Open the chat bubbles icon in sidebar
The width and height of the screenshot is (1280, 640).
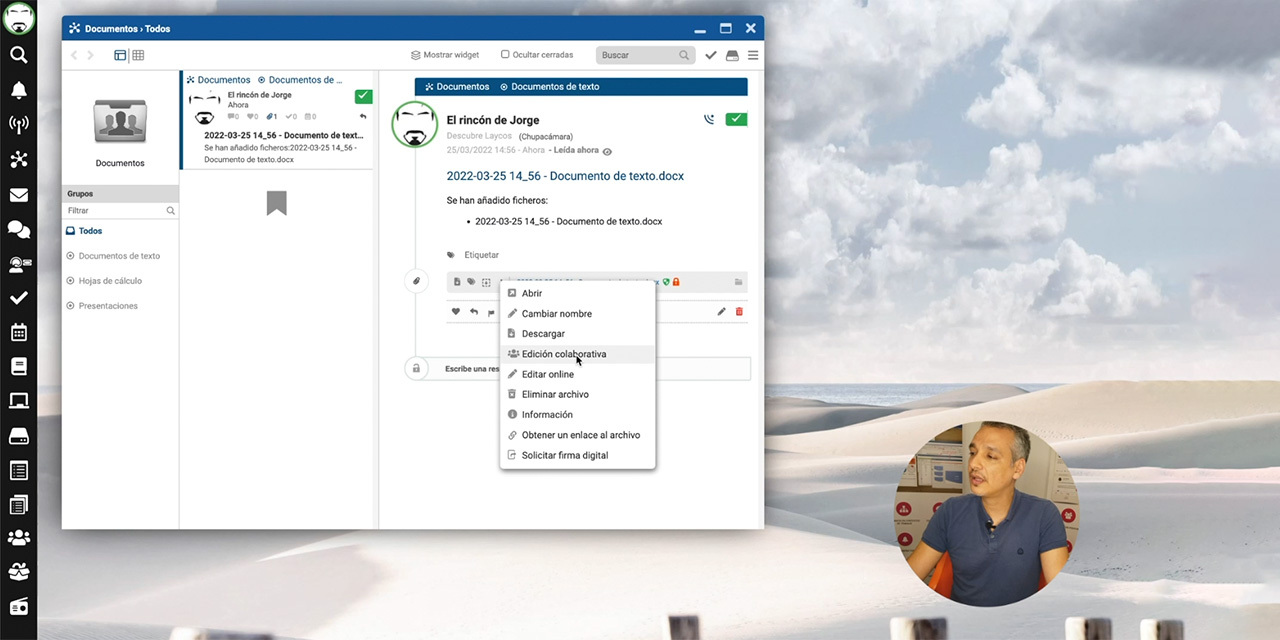18,230
